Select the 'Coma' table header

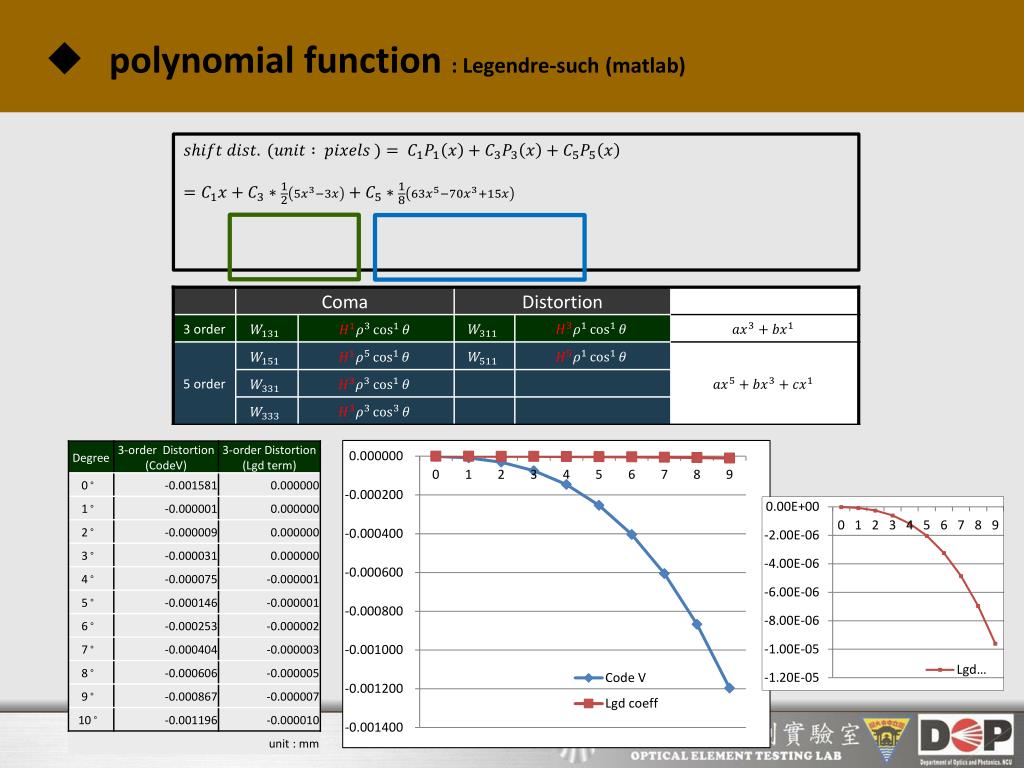point(345,302)
